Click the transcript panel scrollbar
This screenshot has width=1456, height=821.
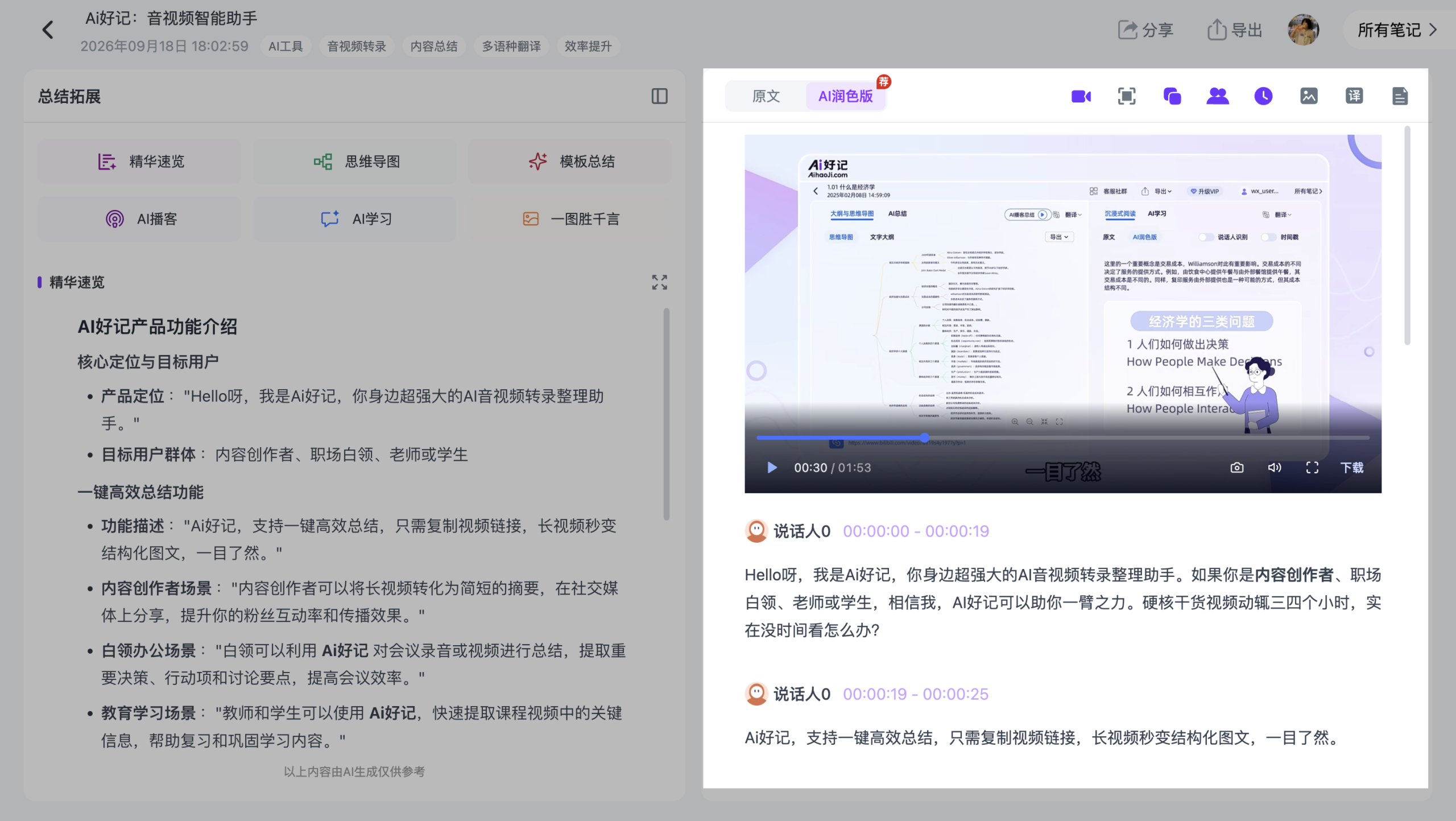tap(1407, 235)
